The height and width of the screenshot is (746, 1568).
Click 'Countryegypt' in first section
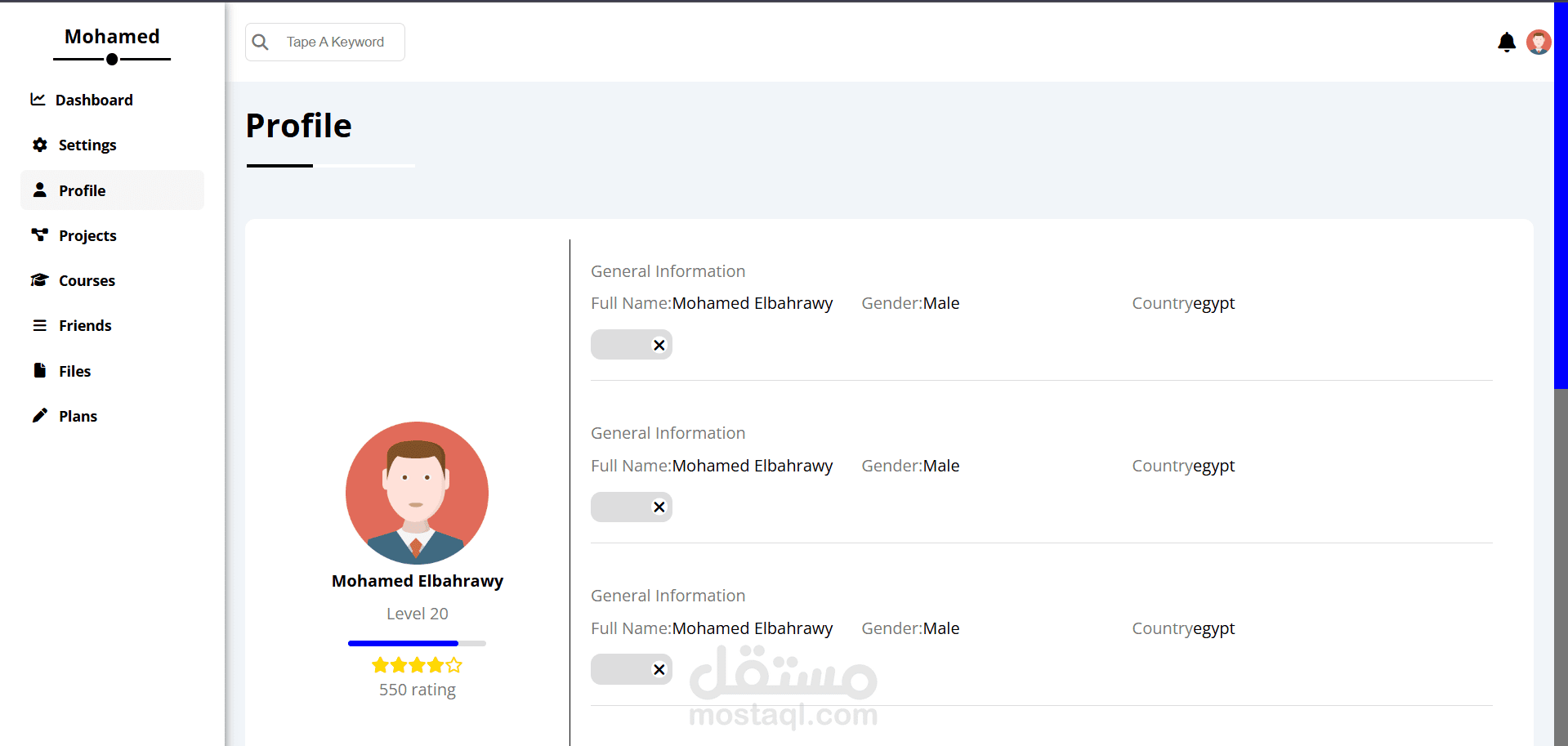click(x=1183, y=303)
